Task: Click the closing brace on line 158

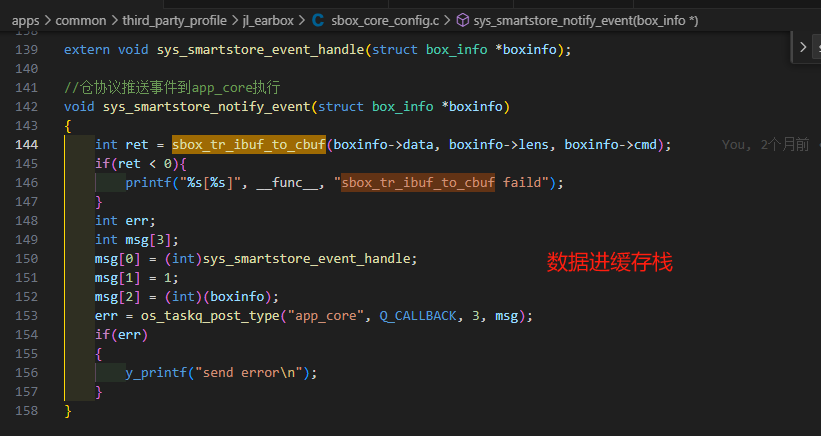Action: tap(68, 411)
